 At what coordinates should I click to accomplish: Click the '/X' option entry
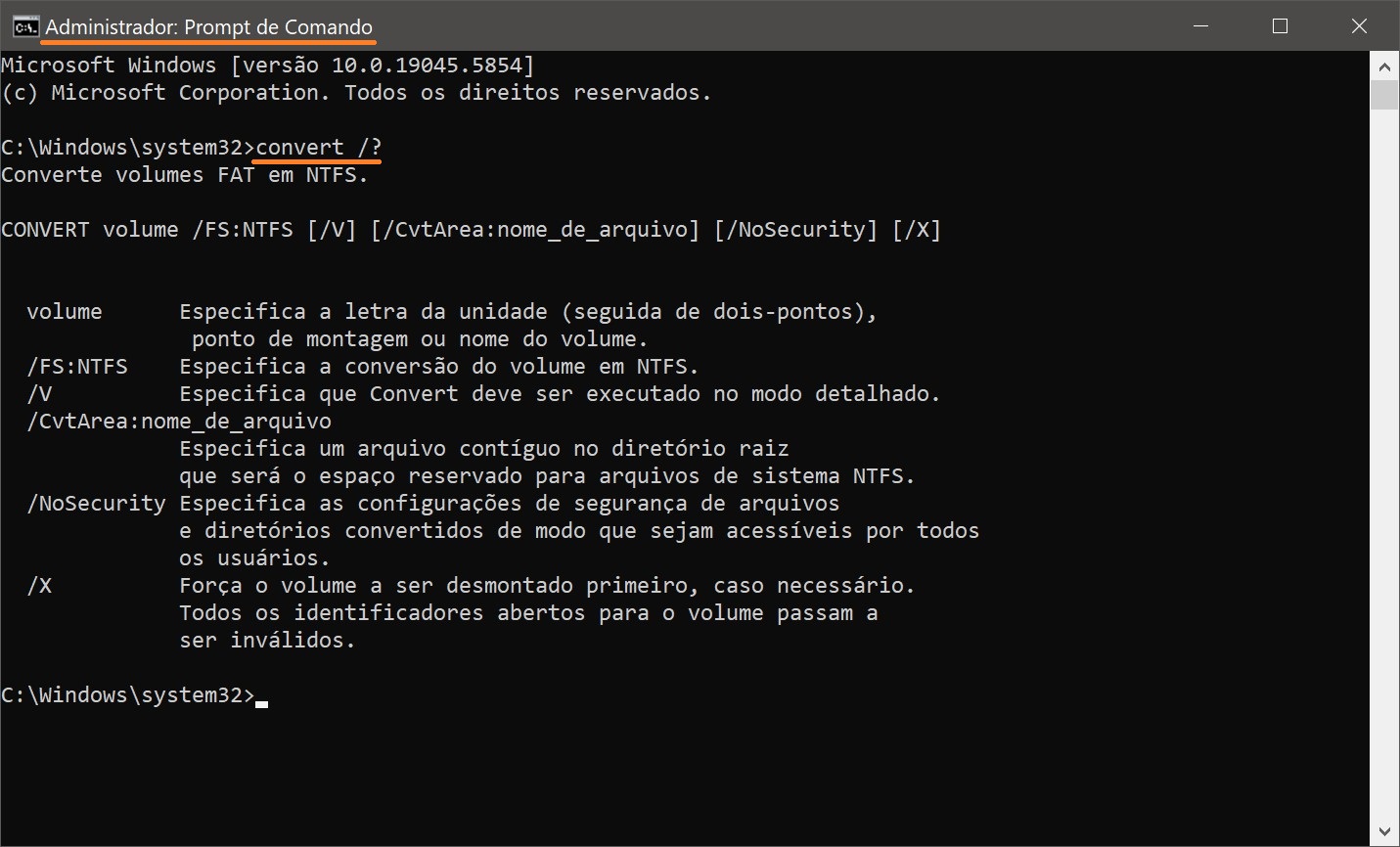[x=39, y=586]
